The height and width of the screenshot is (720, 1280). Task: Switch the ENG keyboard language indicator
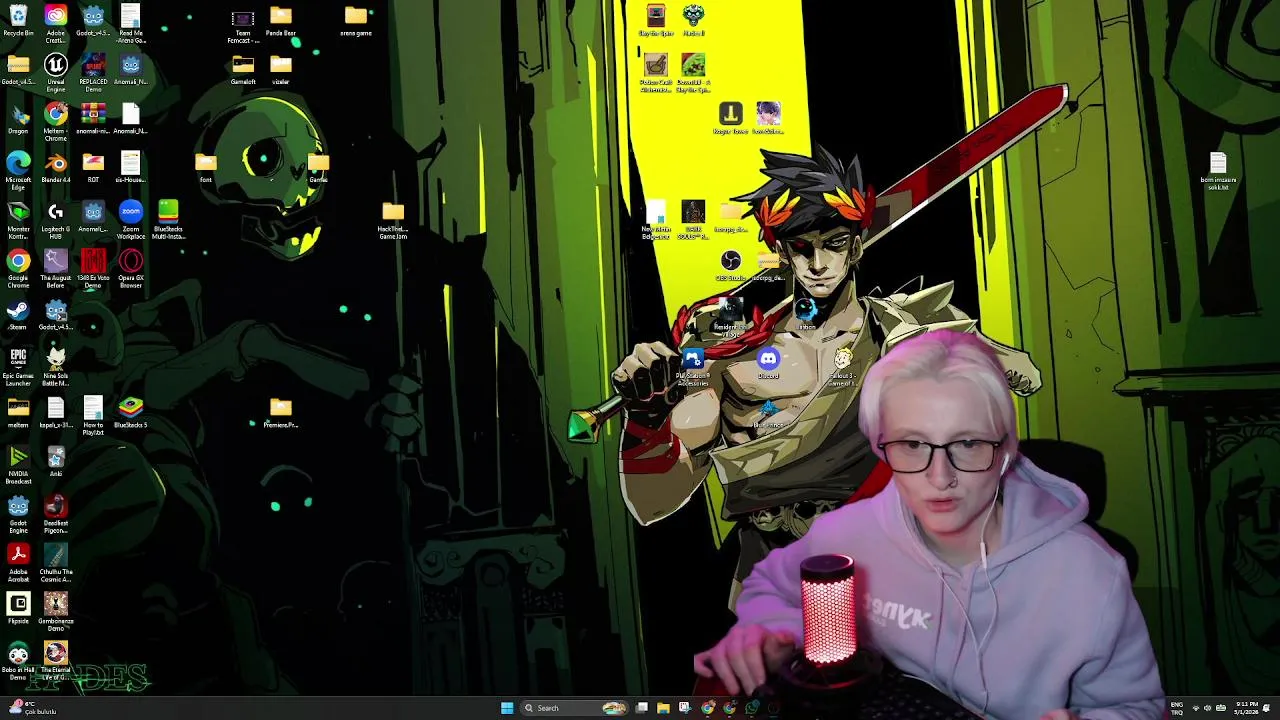pyautogui.click(x=1177, y=708)
